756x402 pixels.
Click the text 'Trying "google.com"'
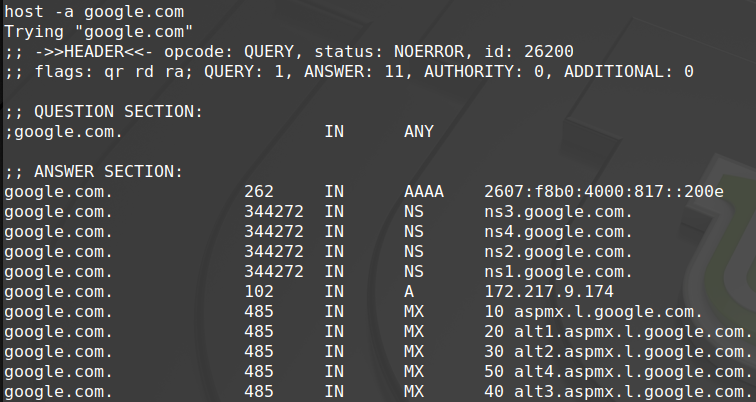99,32
